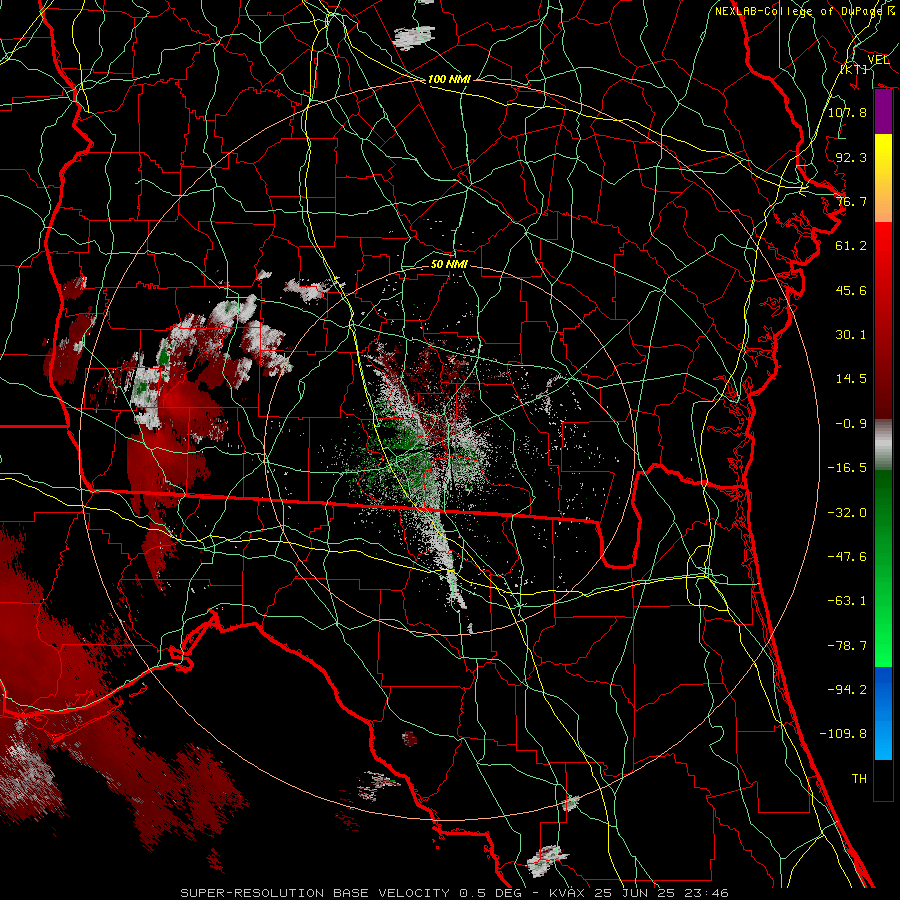This screenshot has width=900, height=900.
Task: Click the VEL legend title
Action: click(878, 60)
